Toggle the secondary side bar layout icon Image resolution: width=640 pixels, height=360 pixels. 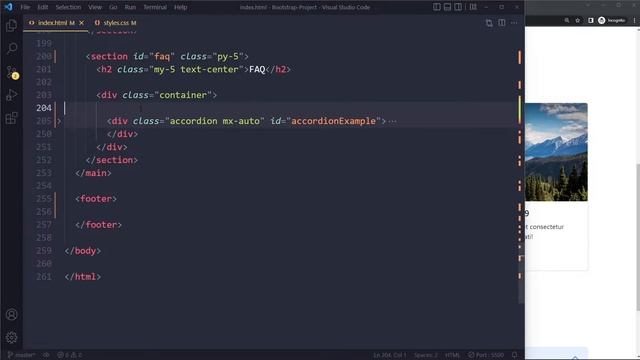(458, 7)
